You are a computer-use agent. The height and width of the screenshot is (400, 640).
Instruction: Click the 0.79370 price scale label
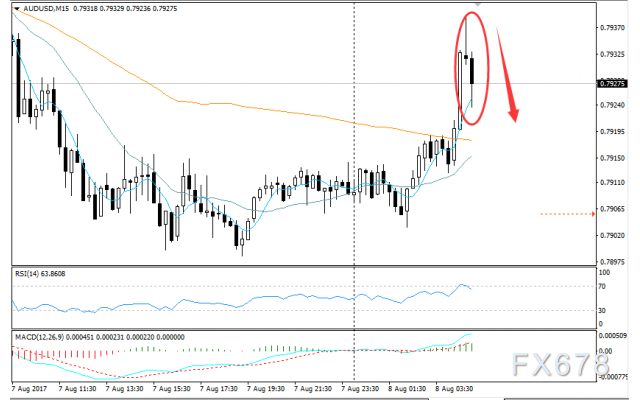[x=612, y=28]
